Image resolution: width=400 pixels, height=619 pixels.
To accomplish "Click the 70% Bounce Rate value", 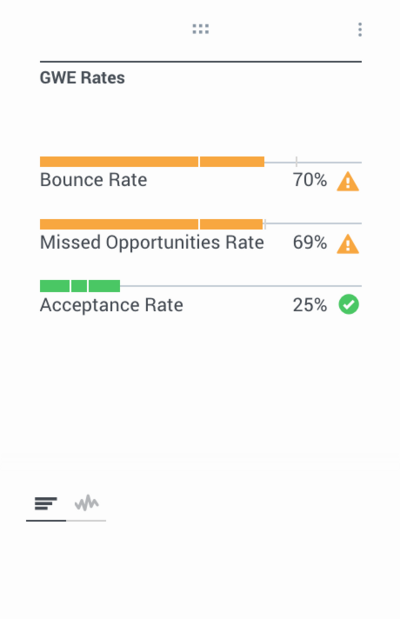I will pos(310,180).
